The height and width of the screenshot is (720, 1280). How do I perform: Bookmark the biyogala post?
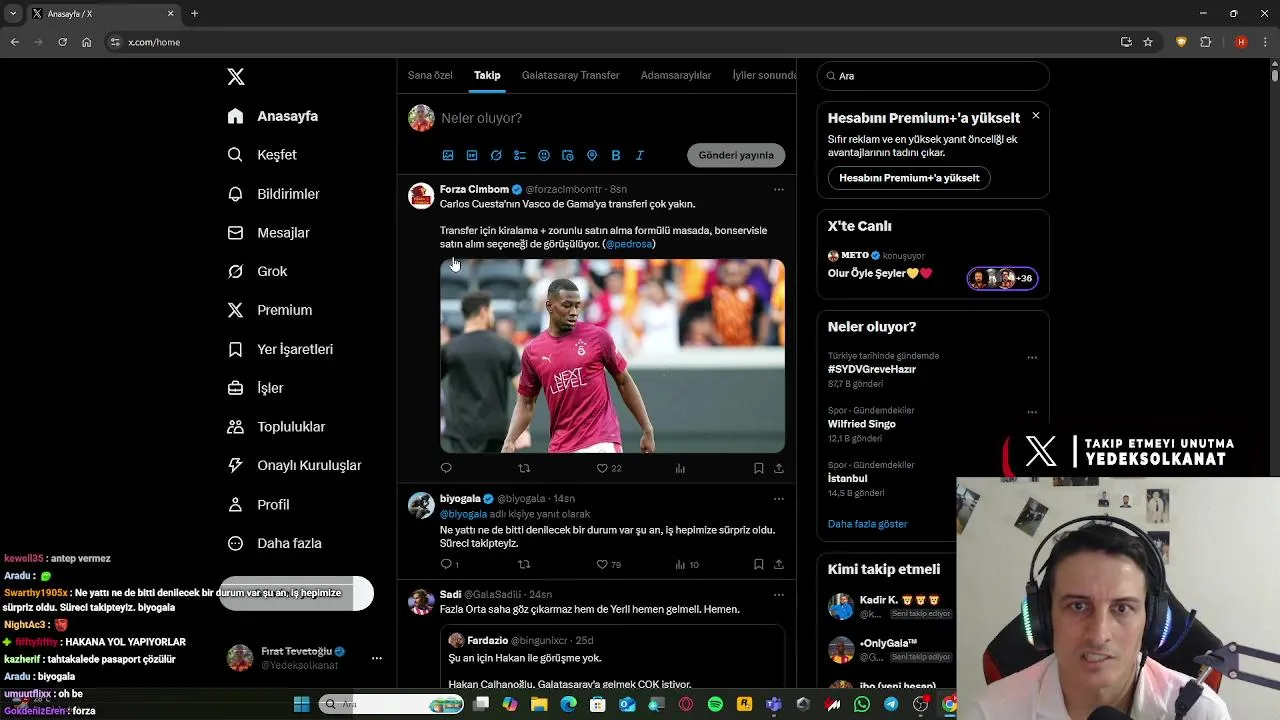click(759, 564)
